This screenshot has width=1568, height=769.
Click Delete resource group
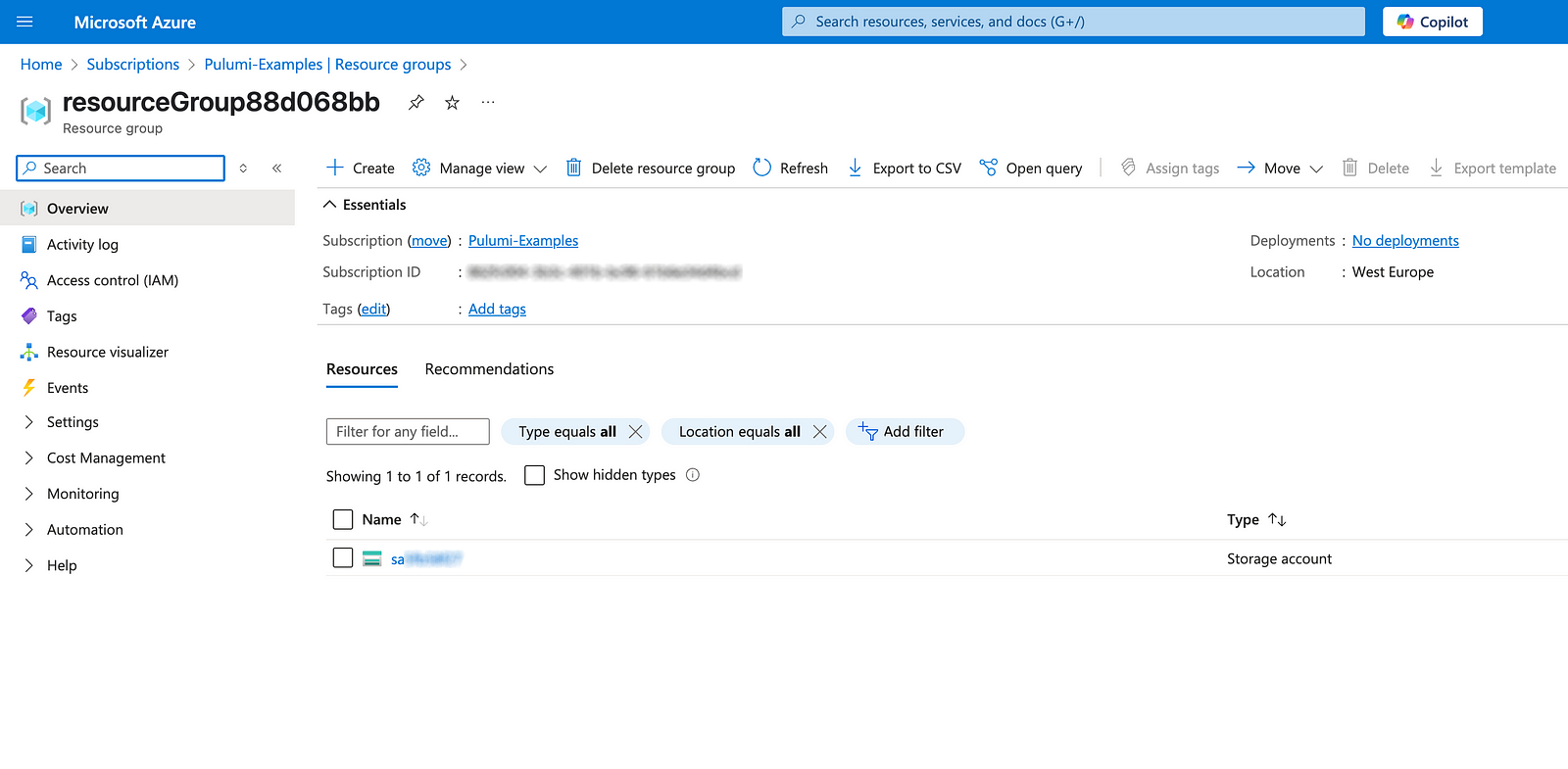point(651,168)
